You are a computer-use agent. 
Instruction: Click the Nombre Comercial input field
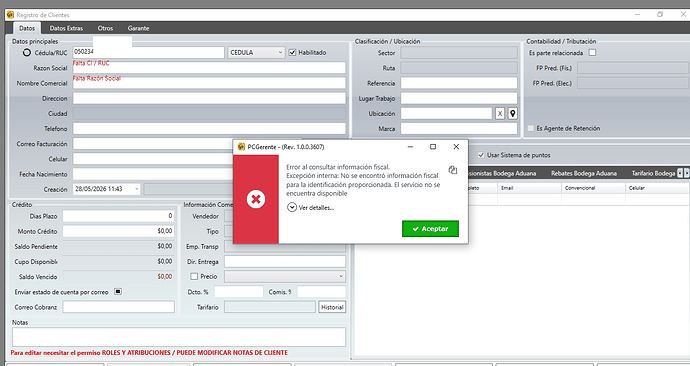tap(209, 83)
